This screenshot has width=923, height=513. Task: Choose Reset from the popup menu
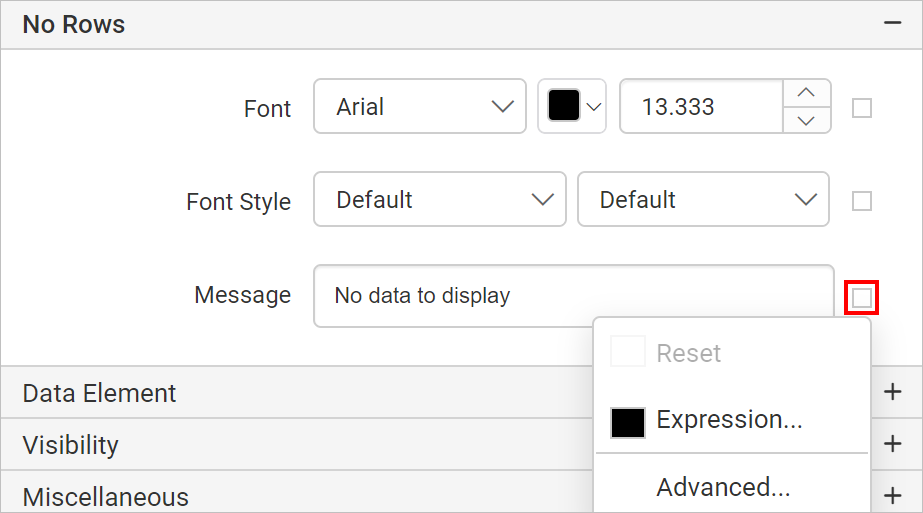pos(732,353)
